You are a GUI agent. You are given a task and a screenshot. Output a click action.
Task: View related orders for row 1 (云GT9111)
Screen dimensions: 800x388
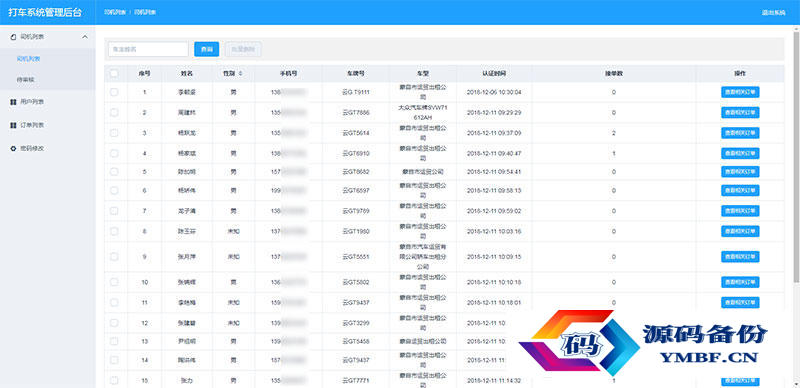tap(740, 92)
